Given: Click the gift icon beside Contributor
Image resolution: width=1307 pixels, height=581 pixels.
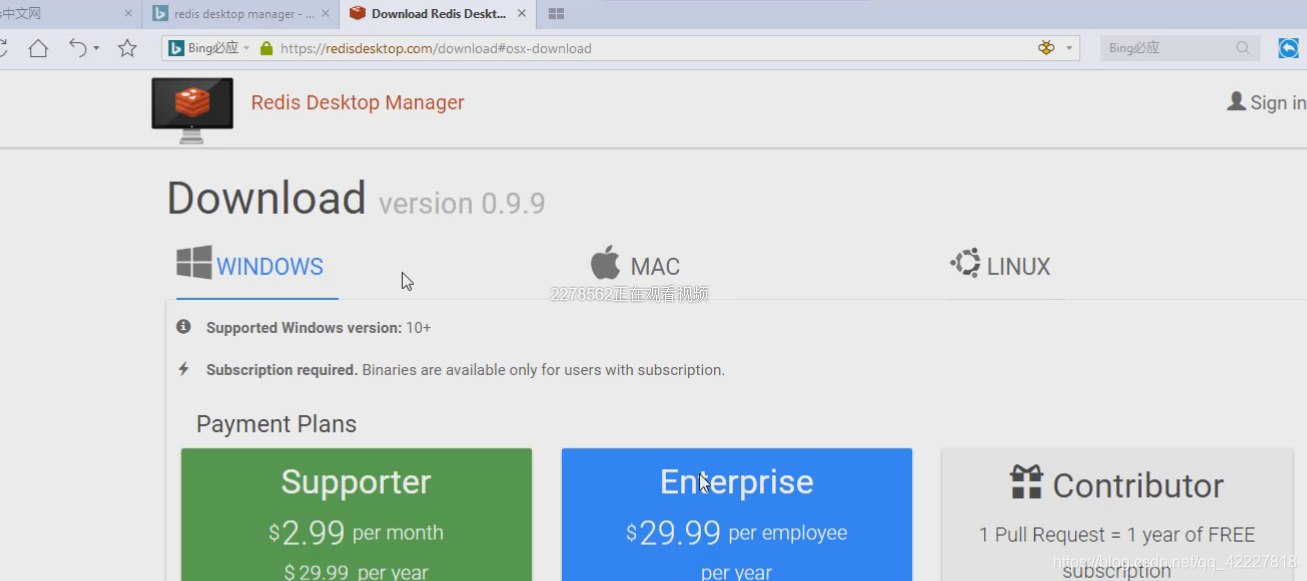Looking at the screenshot, I should pyautogui.click(x=1026, y=483).
